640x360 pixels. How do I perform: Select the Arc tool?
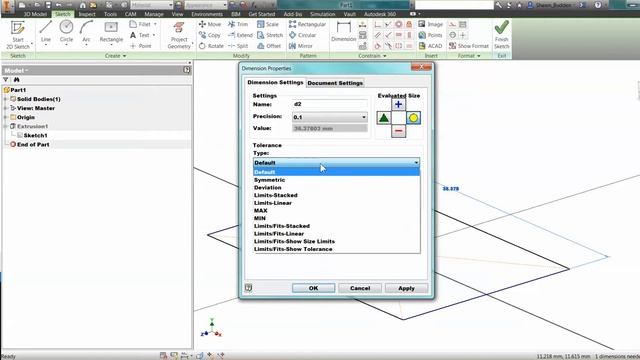(86, 32)
